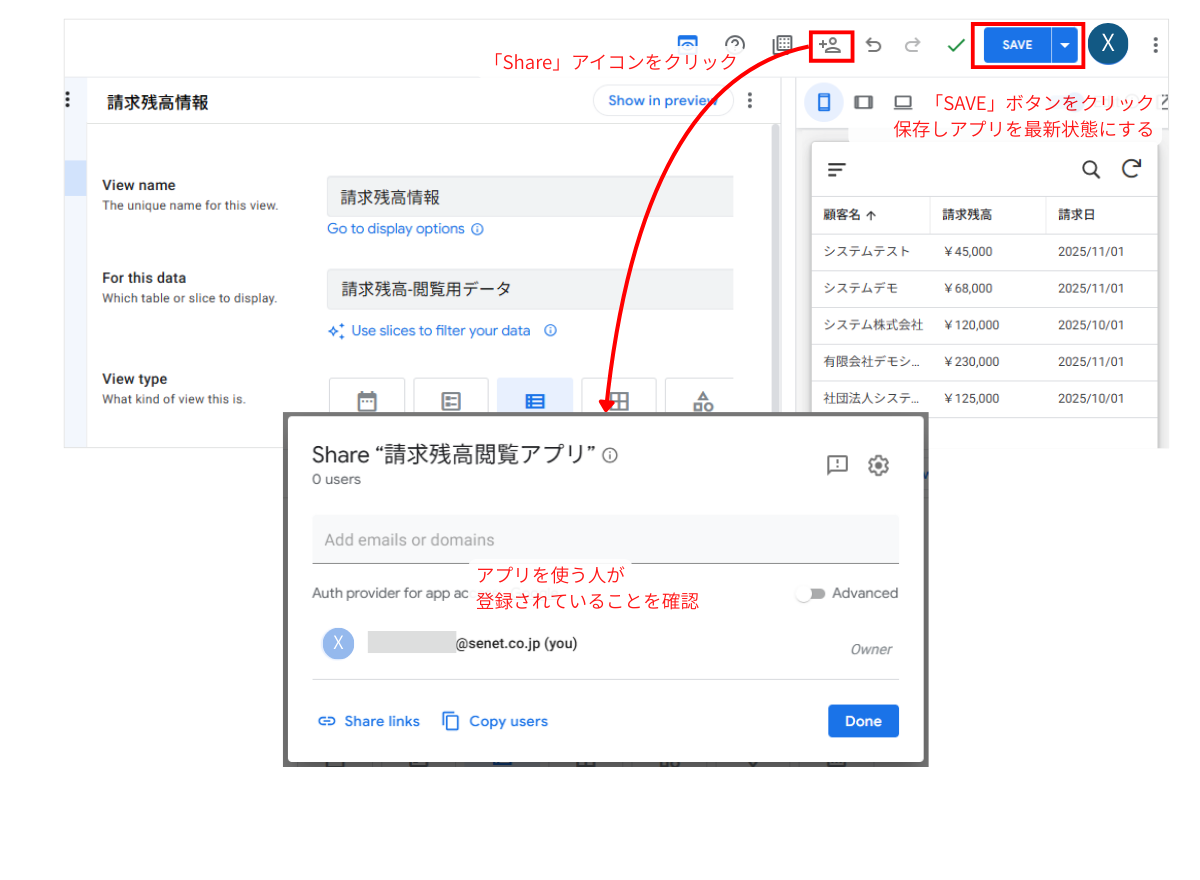Open the three-dot menu beside Show in preview
Screen dimensions: 1200x880
click(750, 100)
